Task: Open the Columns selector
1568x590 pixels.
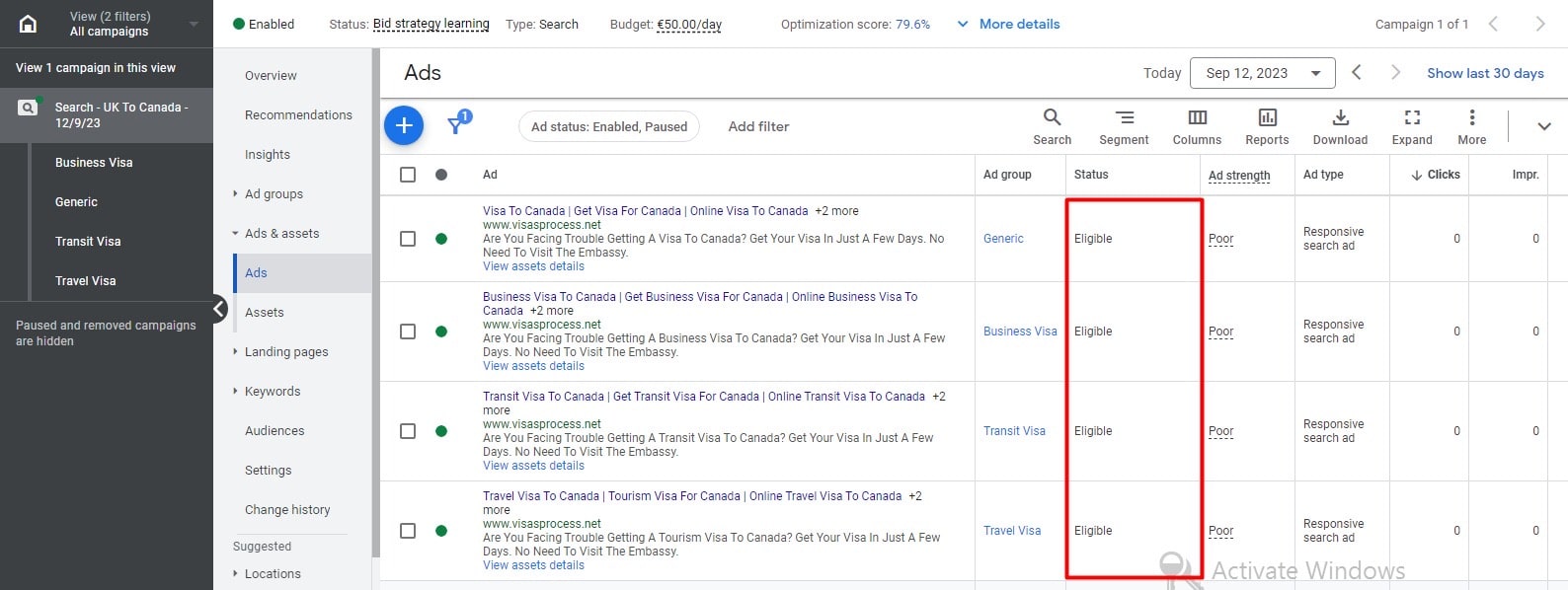Action: (x=1197, y=126)
